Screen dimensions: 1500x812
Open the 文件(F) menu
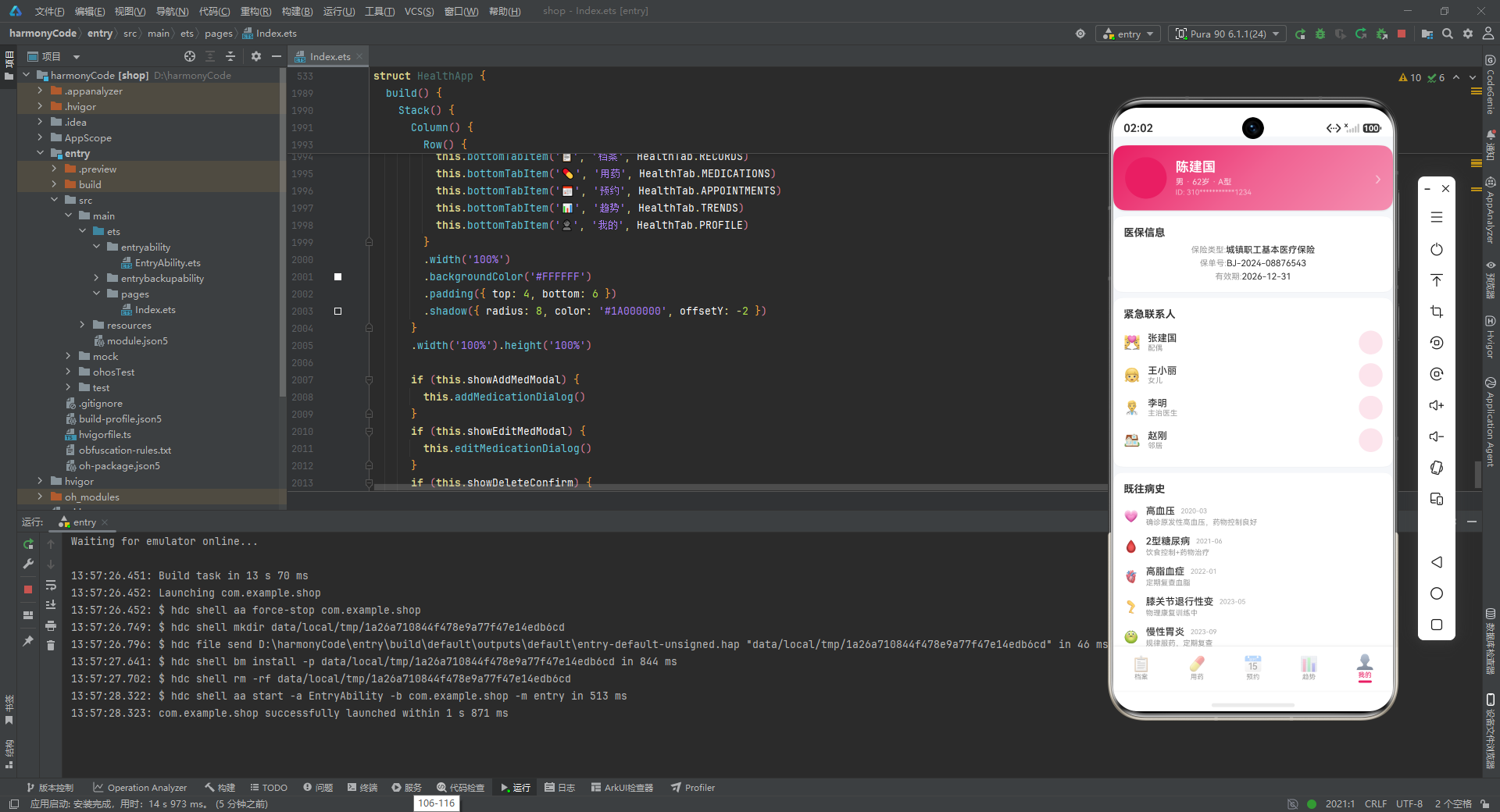click(49, 11)
